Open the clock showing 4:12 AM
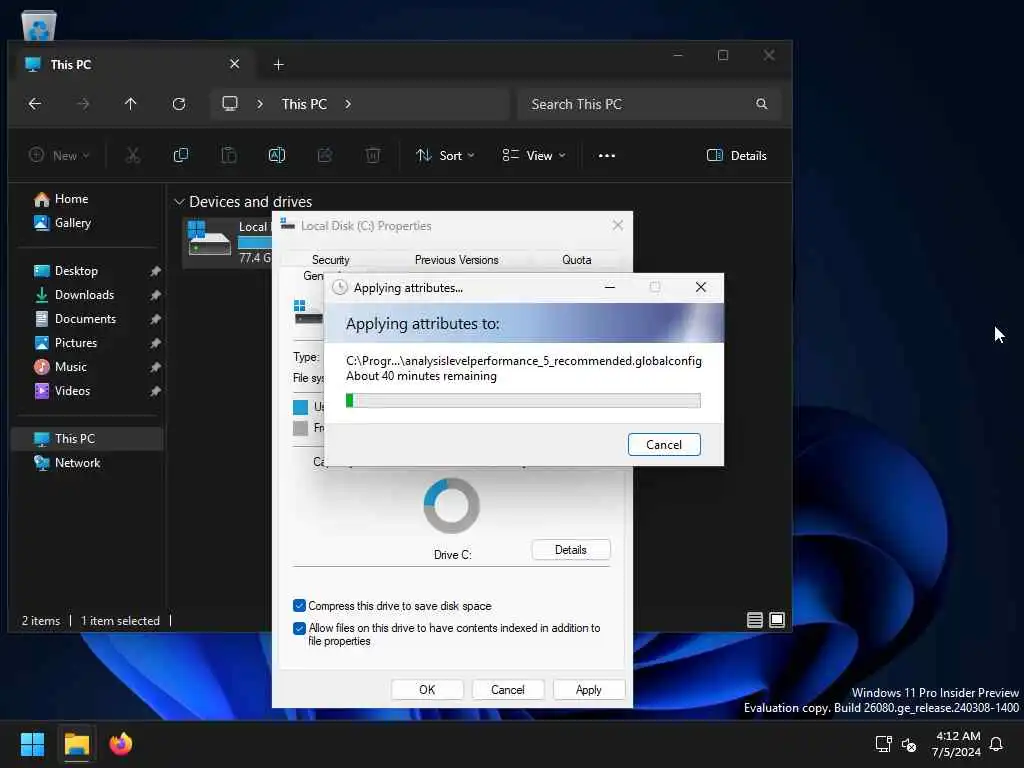The width and height of the screenshot is (1024, 768). [x=956, y=744]
